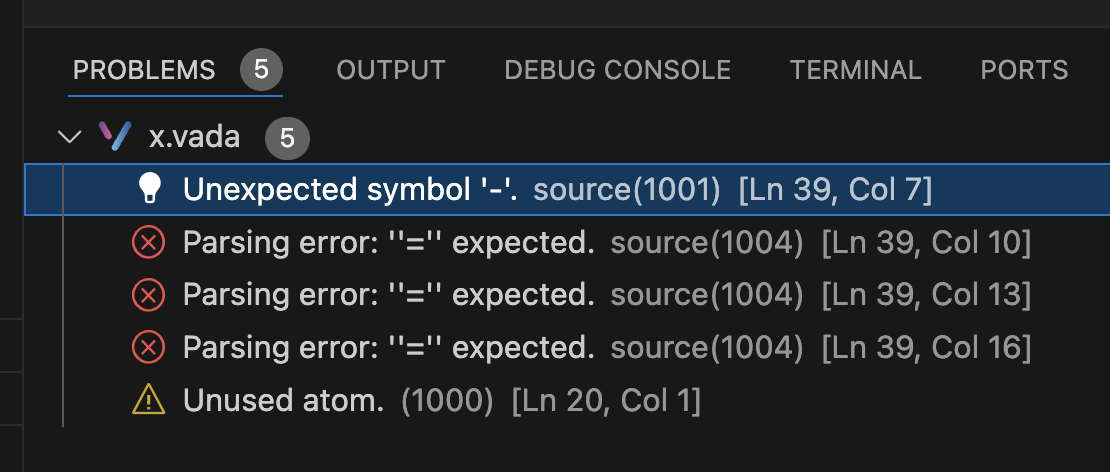The width and height of the screenshot is (1110, 472).
Task: Switch to the TERMINAL tab
Action: [855, 70]
